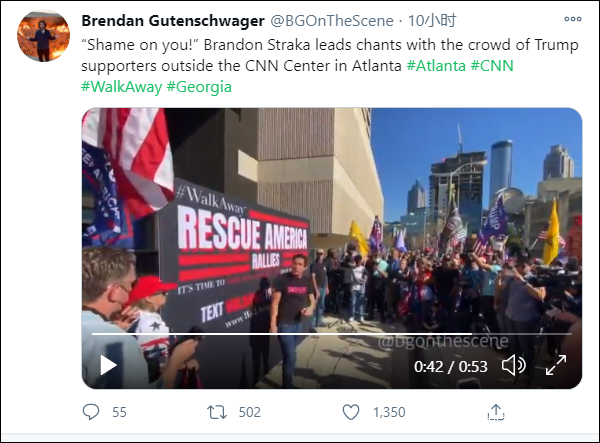Open the #CNN hashtag
600x443 pixels.
492,66
